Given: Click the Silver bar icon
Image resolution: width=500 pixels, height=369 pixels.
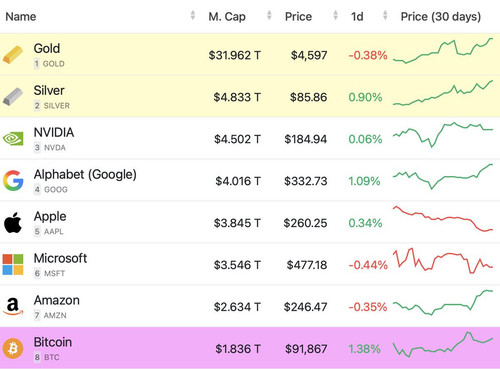Looking at the screenshot, I should coord(13,97).
